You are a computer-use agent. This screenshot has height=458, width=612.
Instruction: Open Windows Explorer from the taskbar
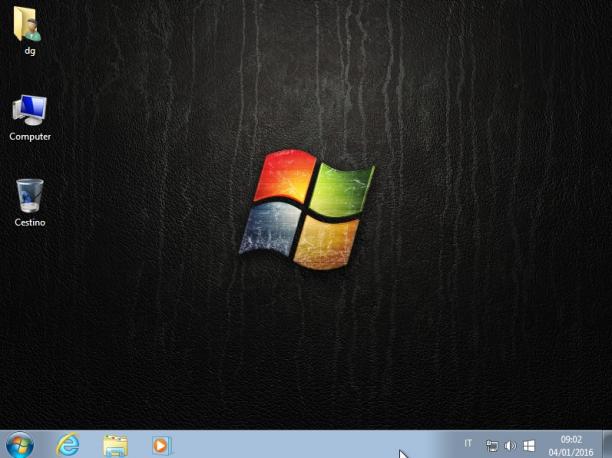pos(116,446)
